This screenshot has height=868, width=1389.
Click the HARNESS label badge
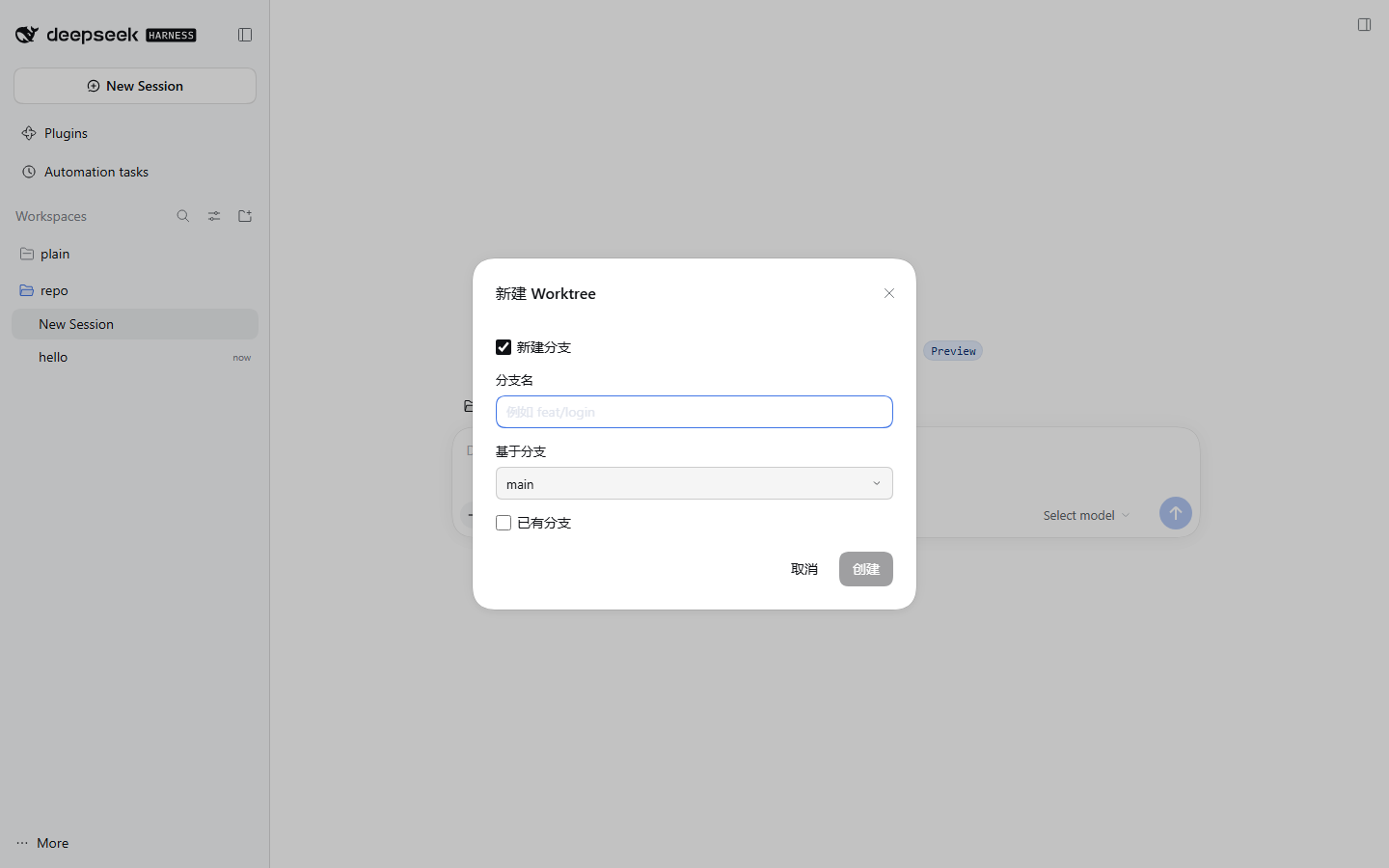coord(171,36)
